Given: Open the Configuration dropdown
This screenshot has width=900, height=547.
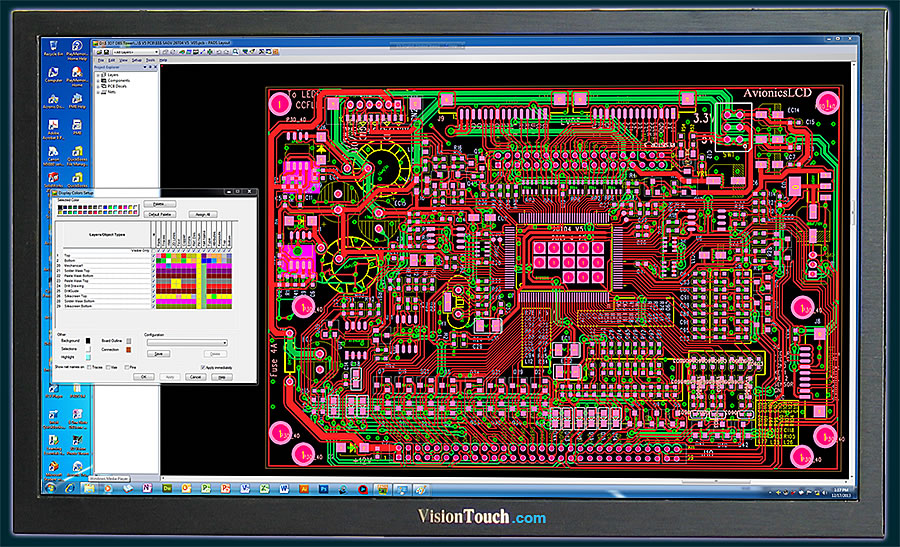Looking at the screenshot, I should [x=186, y=342].
